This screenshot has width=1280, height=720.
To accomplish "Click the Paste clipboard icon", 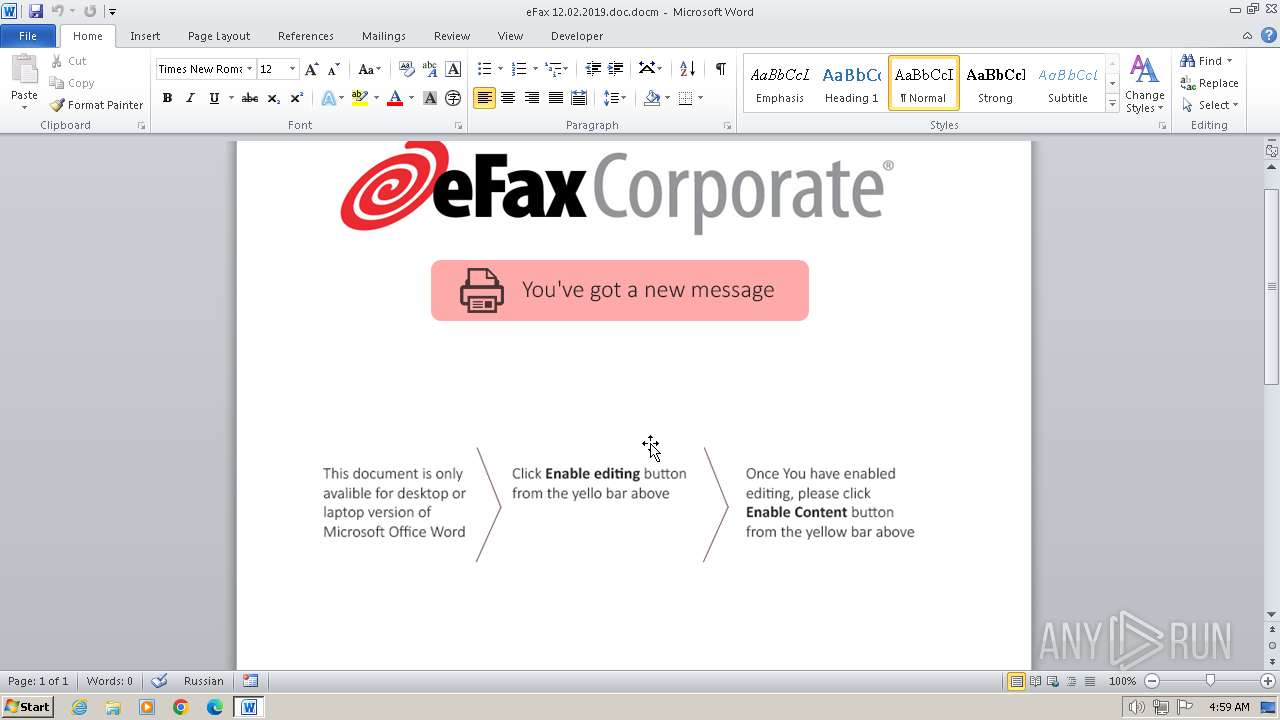I will coord(24,70).
